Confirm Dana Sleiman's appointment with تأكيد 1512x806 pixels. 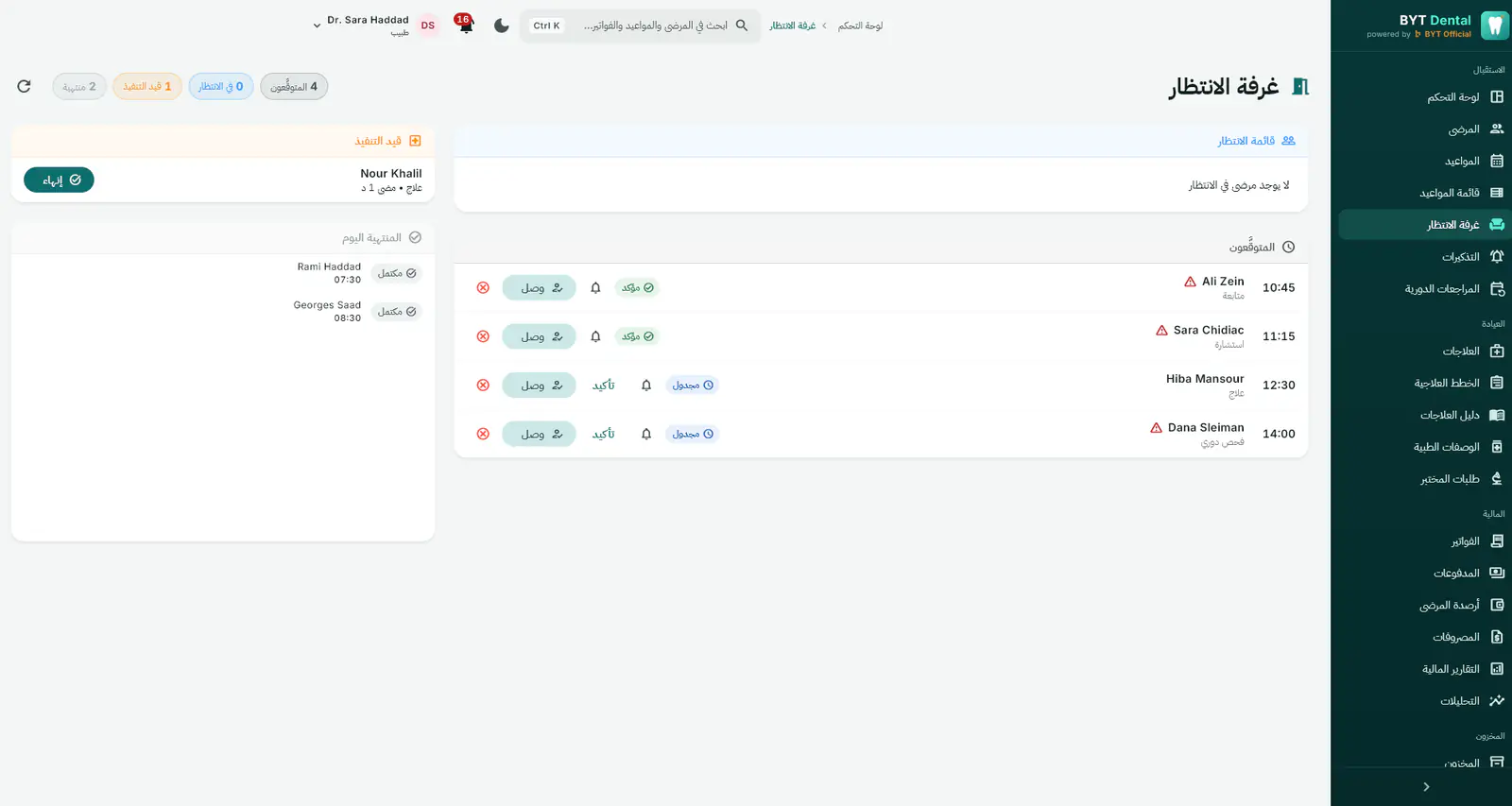[x=603, y=434]
